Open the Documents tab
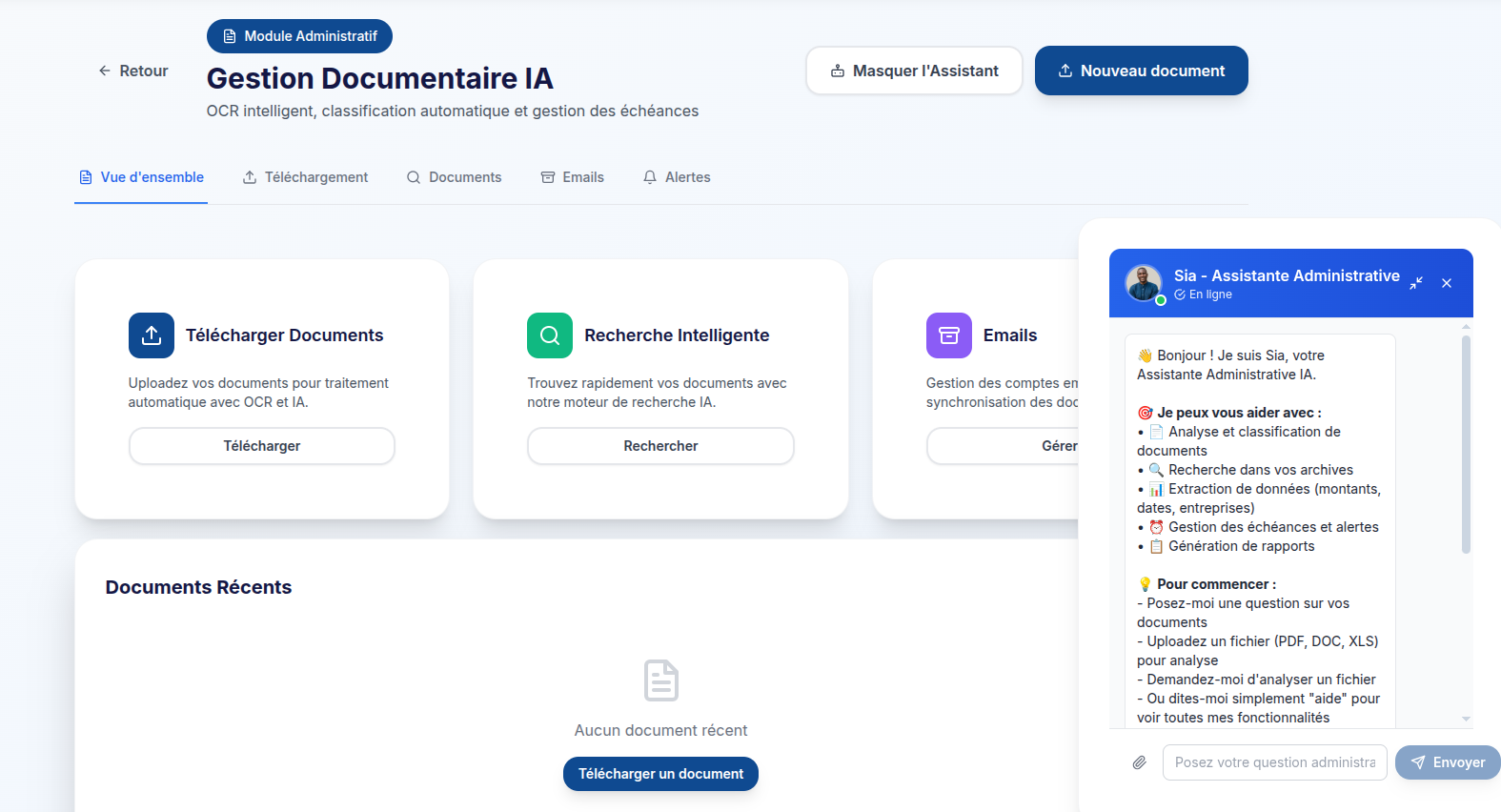Image resolution: width=1501 pixels, height=812 pixels. (454, 177)
